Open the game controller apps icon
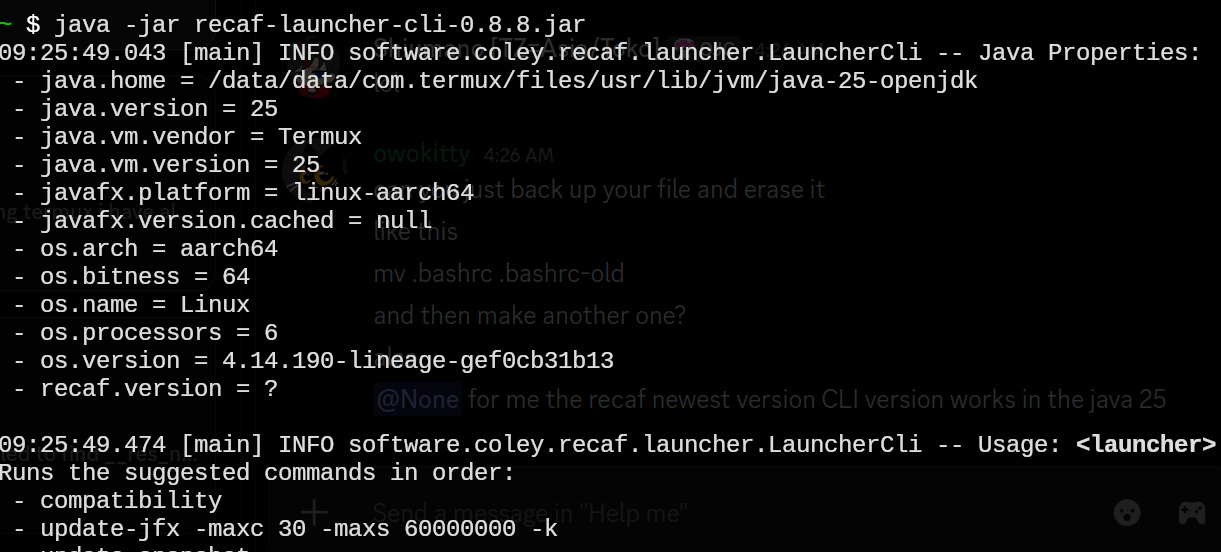This screenshot has height=552, width=1221. click(1191, 512)
